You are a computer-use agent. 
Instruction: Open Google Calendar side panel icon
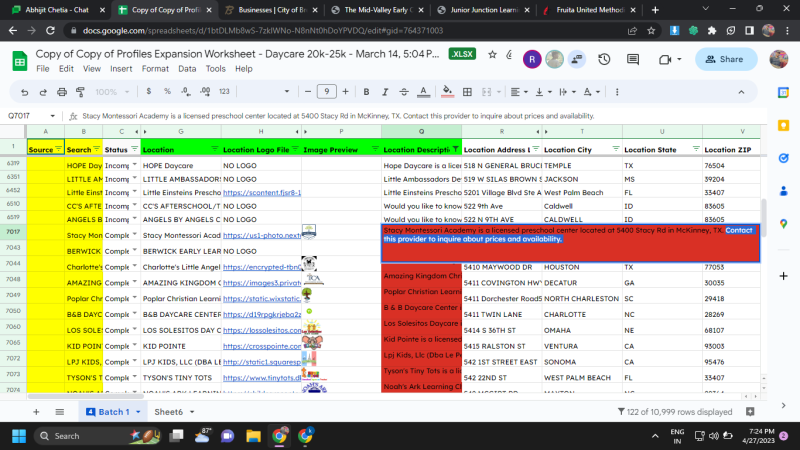point(783,92)
